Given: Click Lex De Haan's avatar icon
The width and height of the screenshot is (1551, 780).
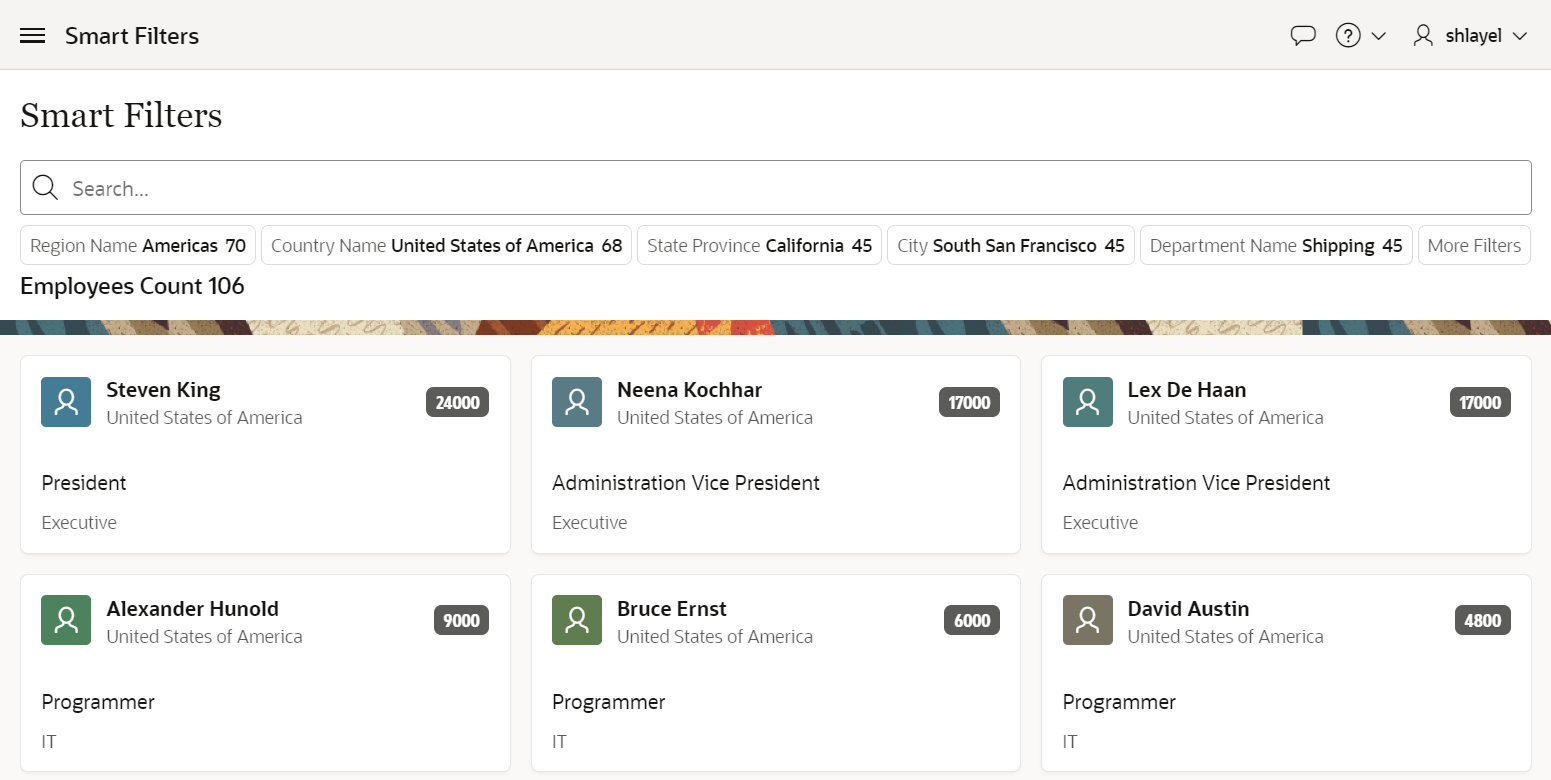Looking at the screenshot, I should pos(1087,402).
